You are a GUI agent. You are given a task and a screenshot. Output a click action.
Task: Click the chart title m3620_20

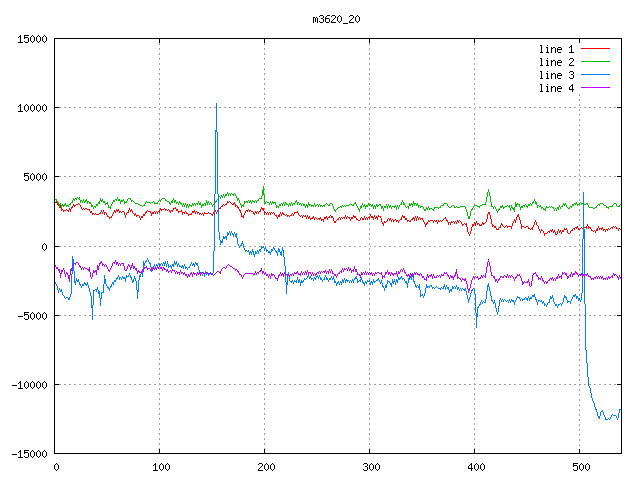coord(319,19)
